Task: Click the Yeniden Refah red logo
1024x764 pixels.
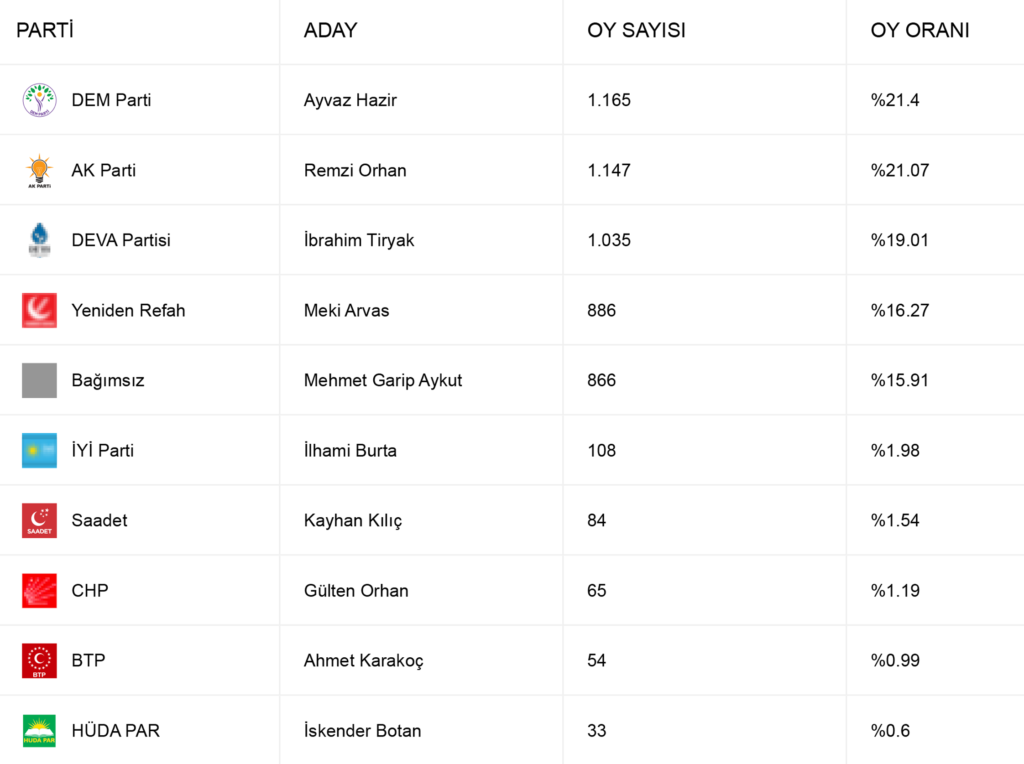Action: pos(40,310)
